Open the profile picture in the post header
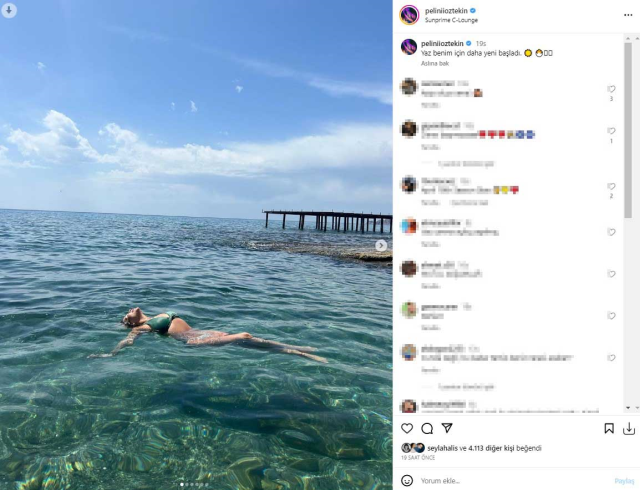The width and height of the screenshot is (640, 490). point(409,14)
